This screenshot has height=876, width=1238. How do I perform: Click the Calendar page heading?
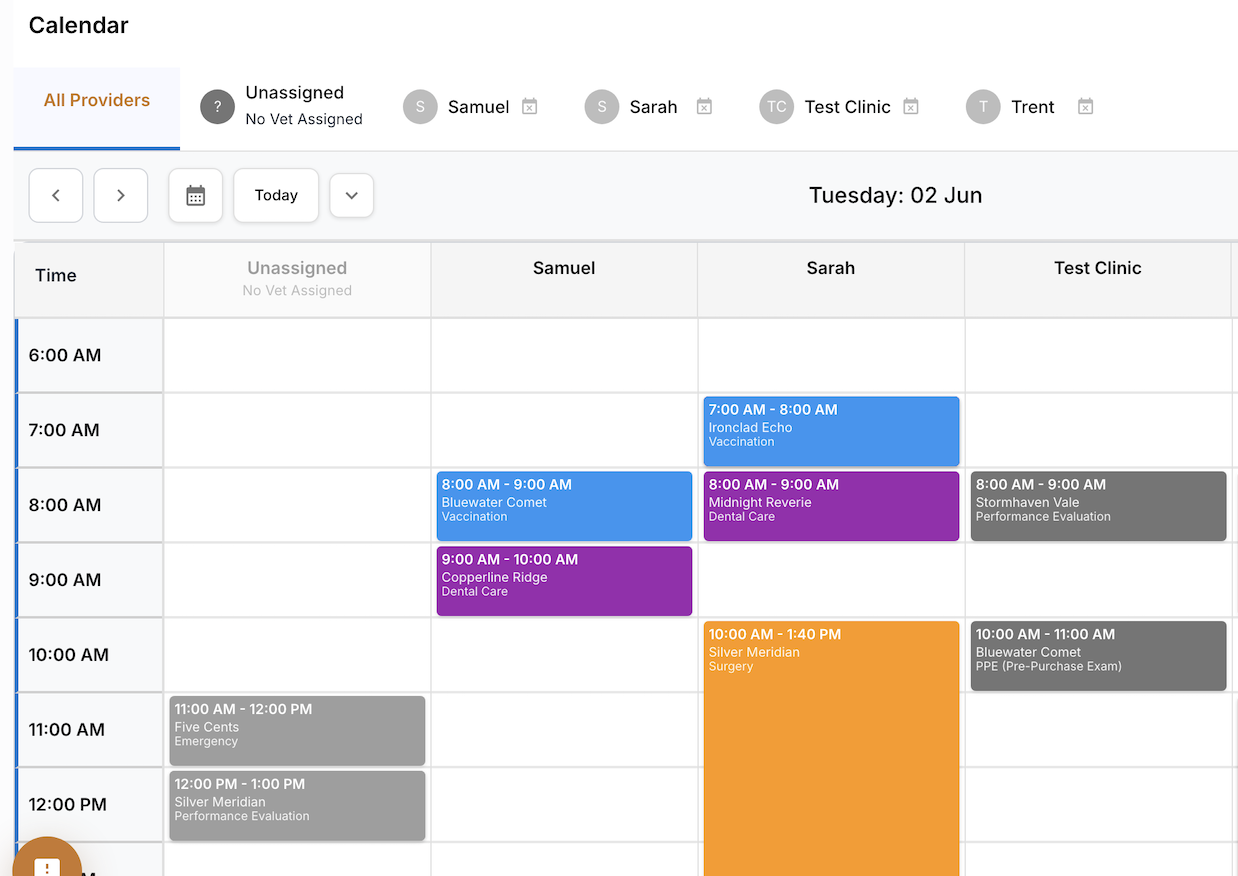[79, 25]
